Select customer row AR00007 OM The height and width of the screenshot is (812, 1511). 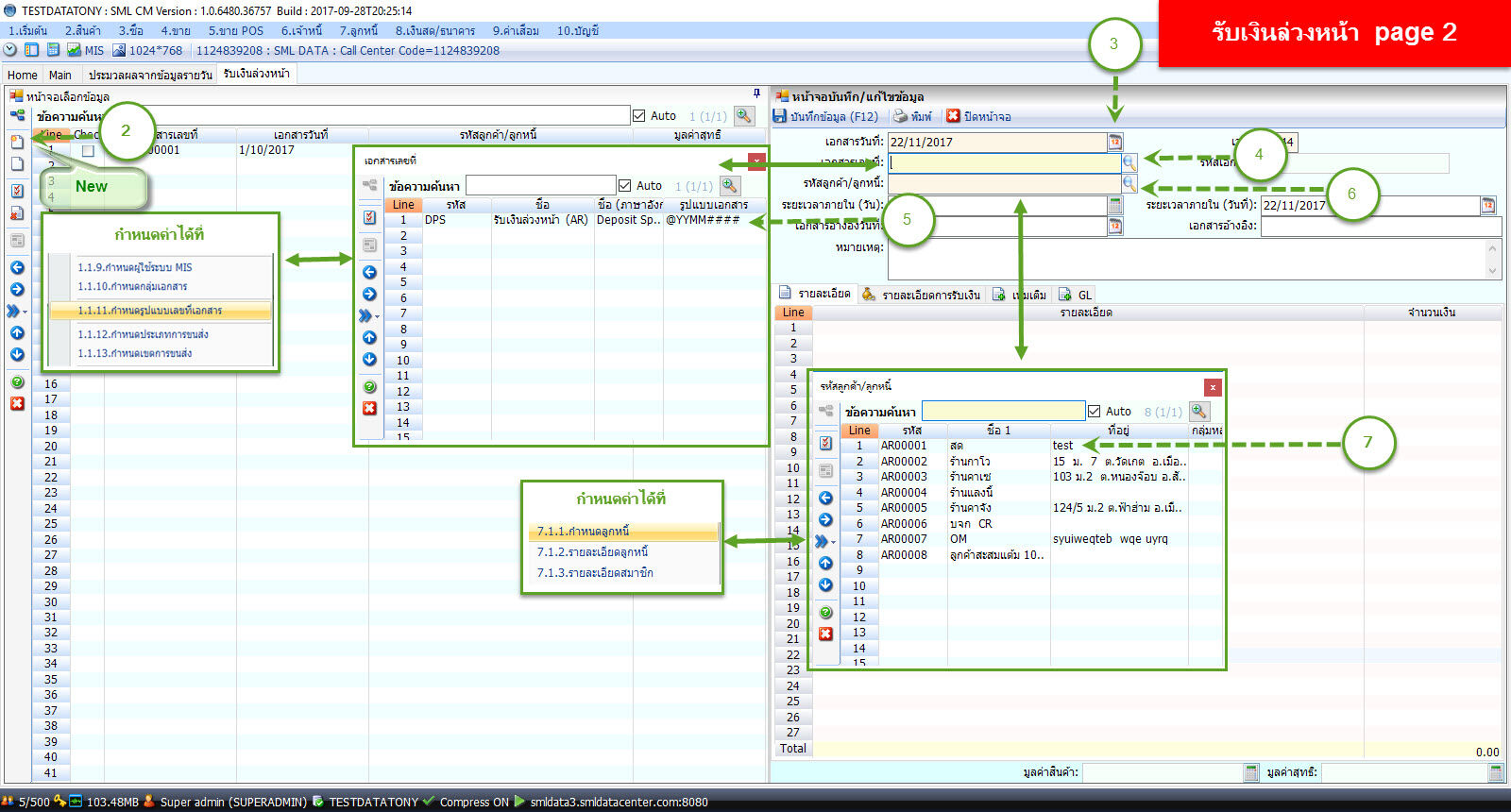tap(1032, 539)
